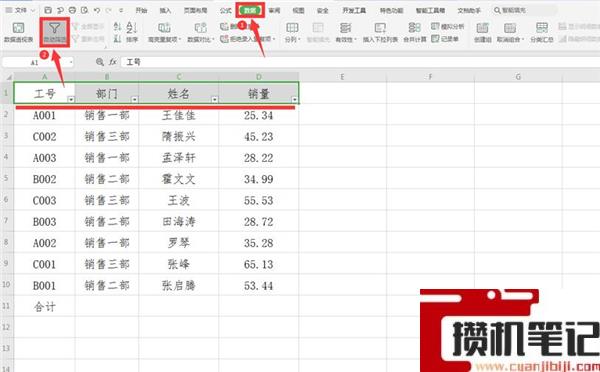Click cell containing A001
This screenshot has height=372, width=600.
pos(44,115)
